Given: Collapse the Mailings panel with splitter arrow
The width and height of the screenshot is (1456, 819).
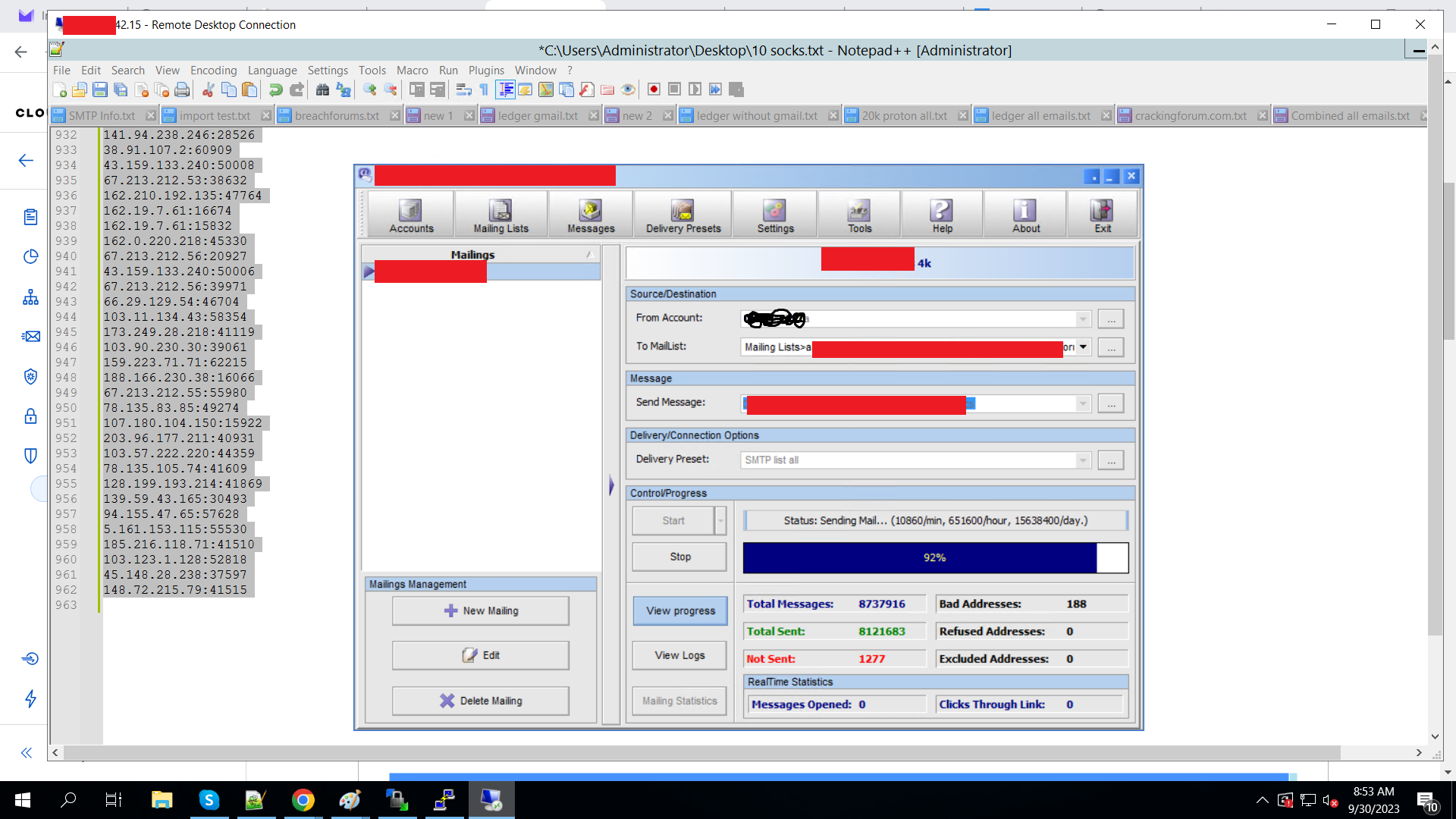Looking at the screenshot, I should point(611,485).
